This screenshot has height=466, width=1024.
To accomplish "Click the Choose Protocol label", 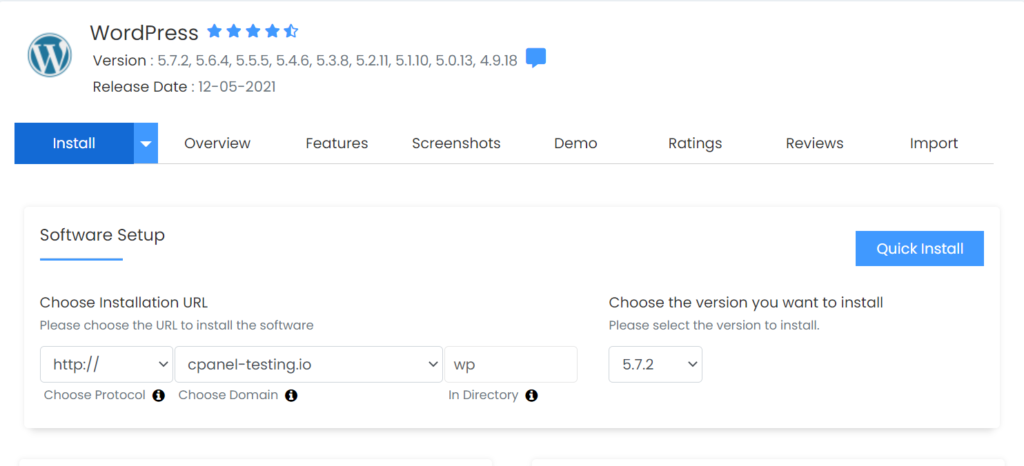I will click(95, 395).
